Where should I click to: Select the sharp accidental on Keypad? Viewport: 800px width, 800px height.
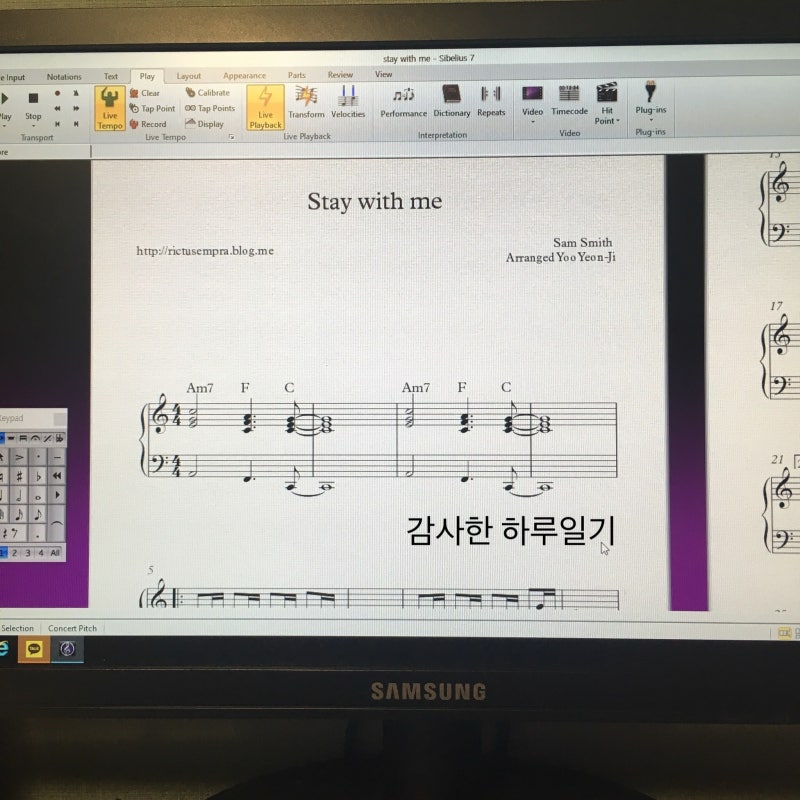[x=19, y=476]
